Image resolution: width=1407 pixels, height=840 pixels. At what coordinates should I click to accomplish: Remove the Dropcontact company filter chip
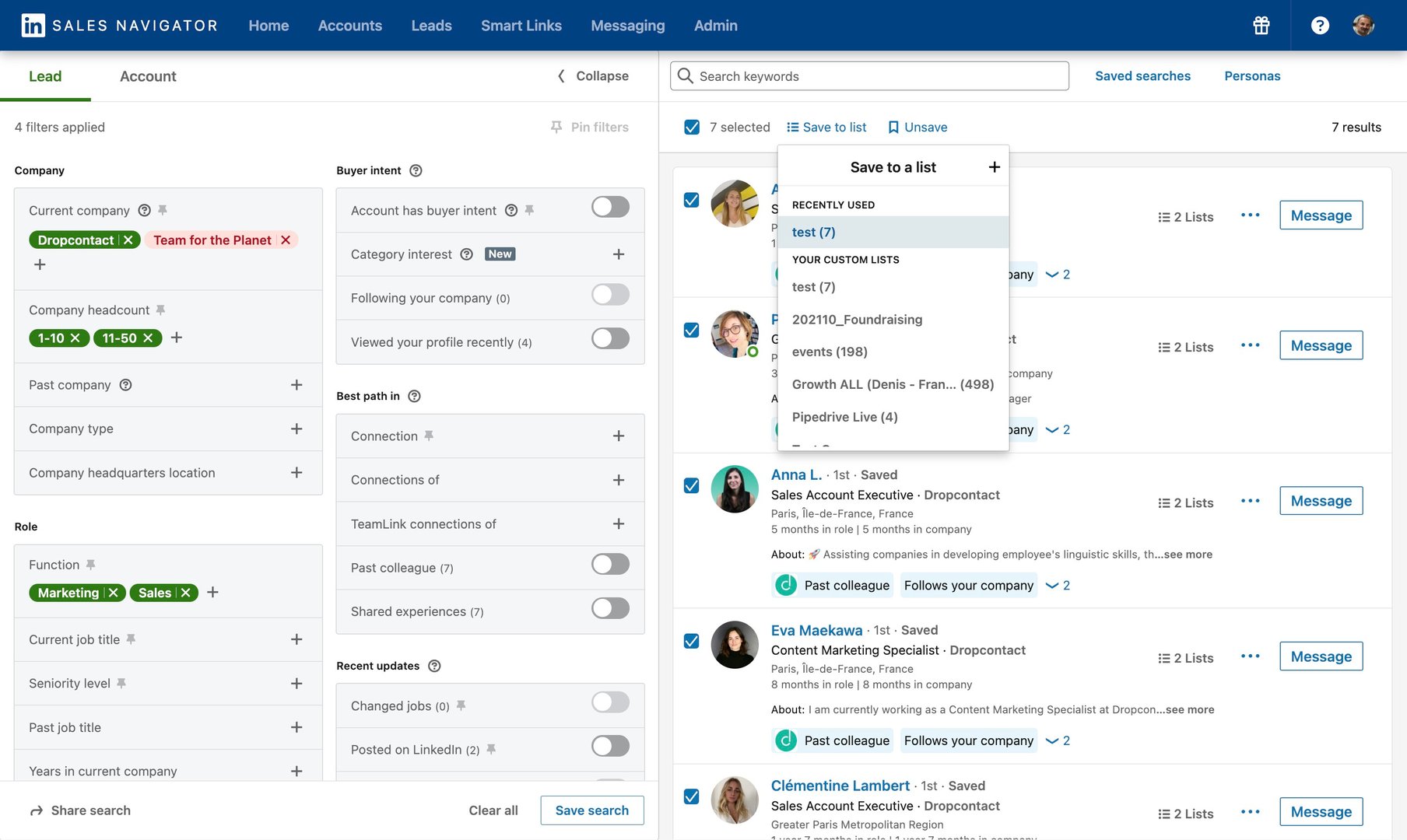pos(128,240)
